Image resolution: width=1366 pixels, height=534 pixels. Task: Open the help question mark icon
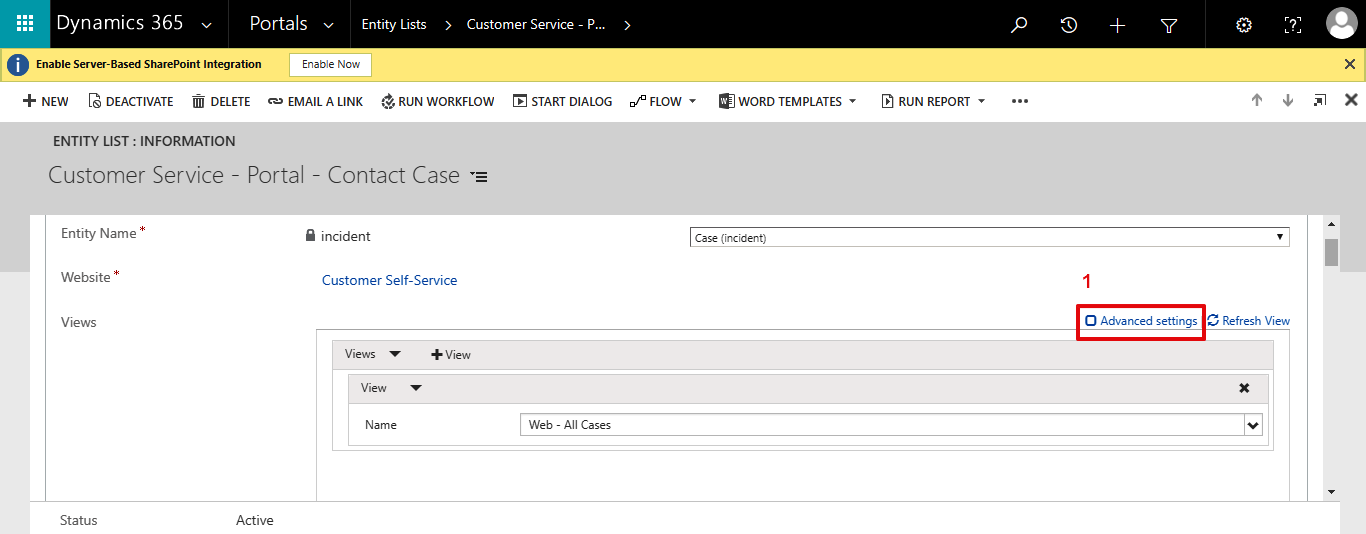(x=1293, y=25)
